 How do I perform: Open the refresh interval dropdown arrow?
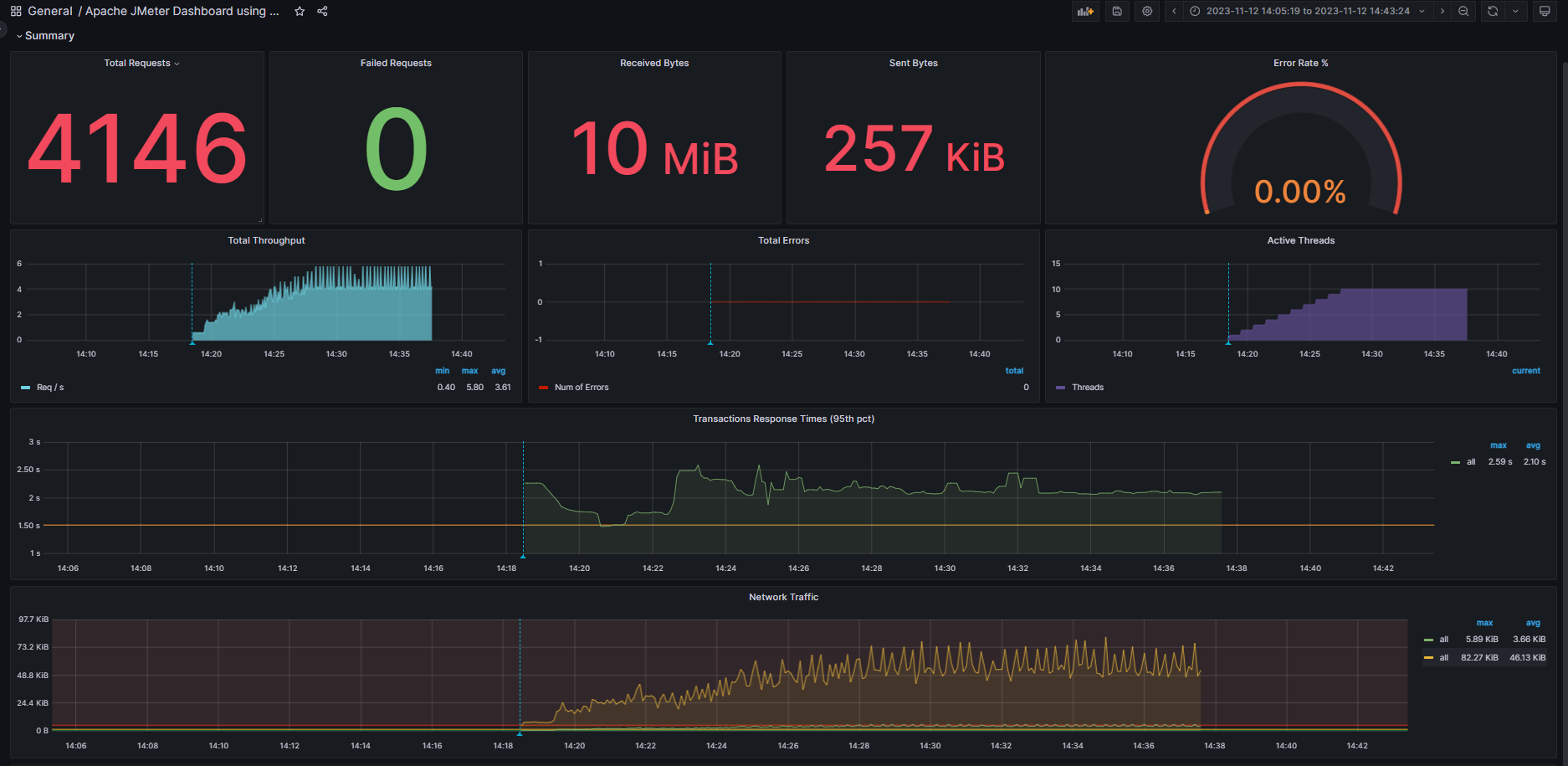[x=1515, y=11]
